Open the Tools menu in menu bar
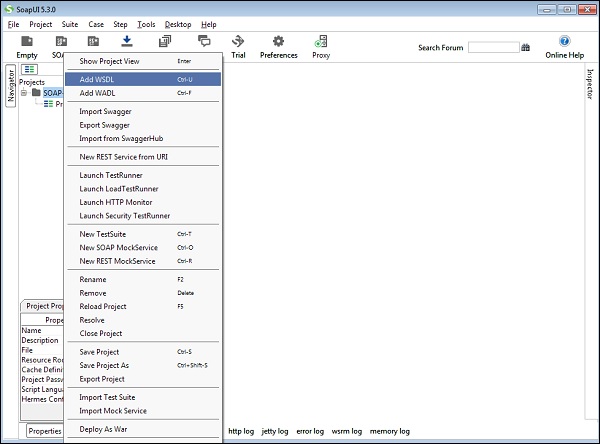The height and width of the screenshot is (444, 600). 146,24
